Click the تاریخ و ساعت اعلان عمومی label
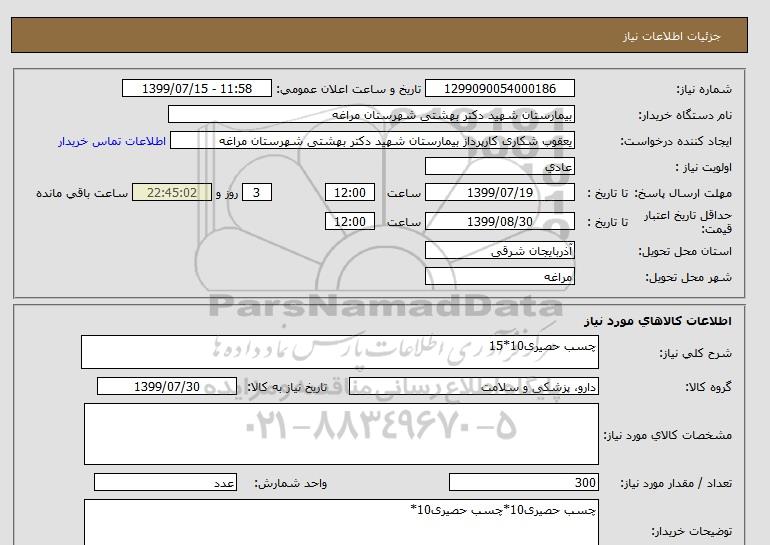Viewport: 770px width, 545px height. [x=349, y=89]
